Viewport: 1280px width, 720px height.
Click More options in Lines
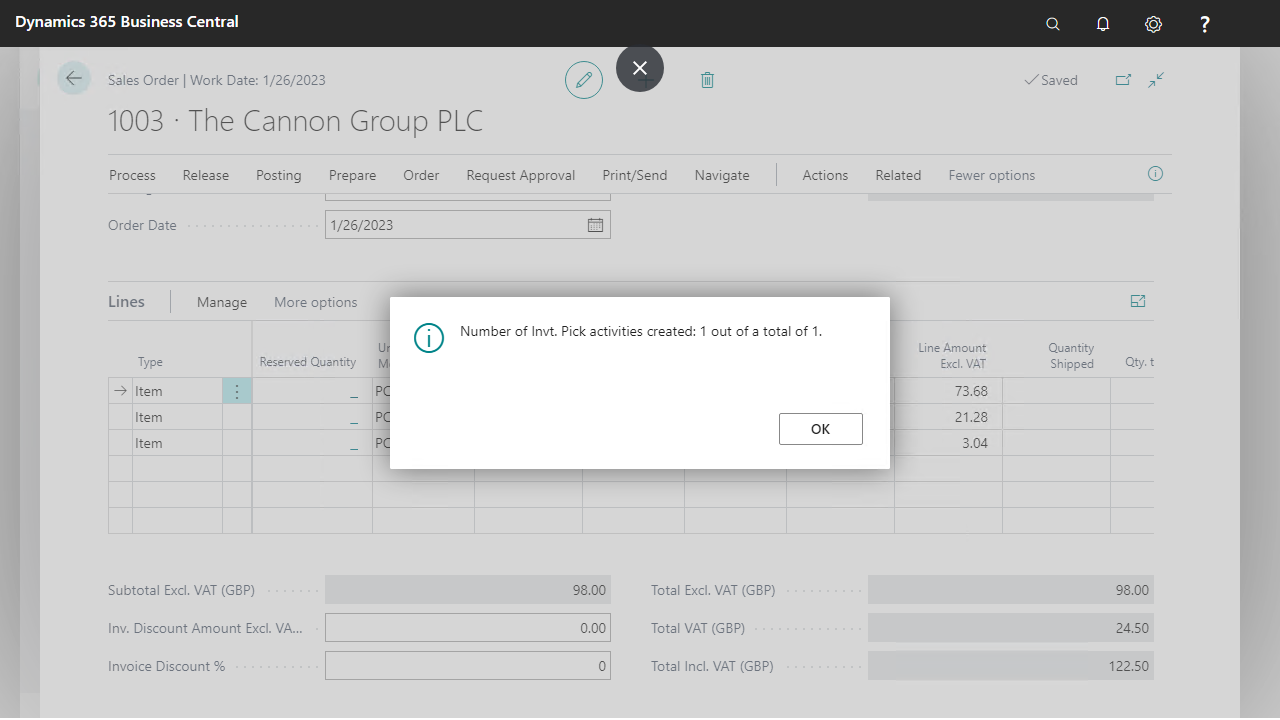(316, 302)
